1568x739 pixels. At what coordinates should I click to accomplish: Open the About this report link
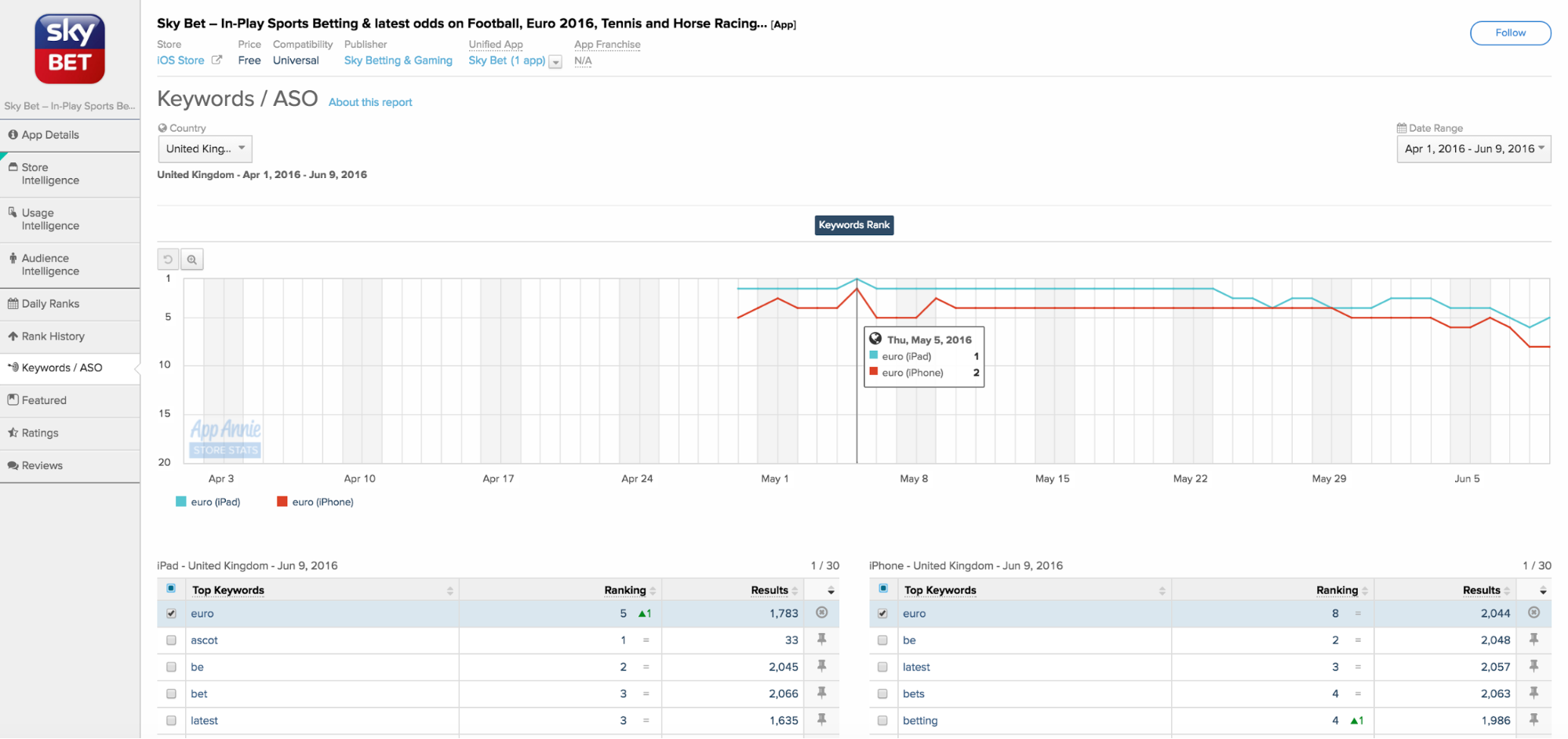[x=370, y=102]
